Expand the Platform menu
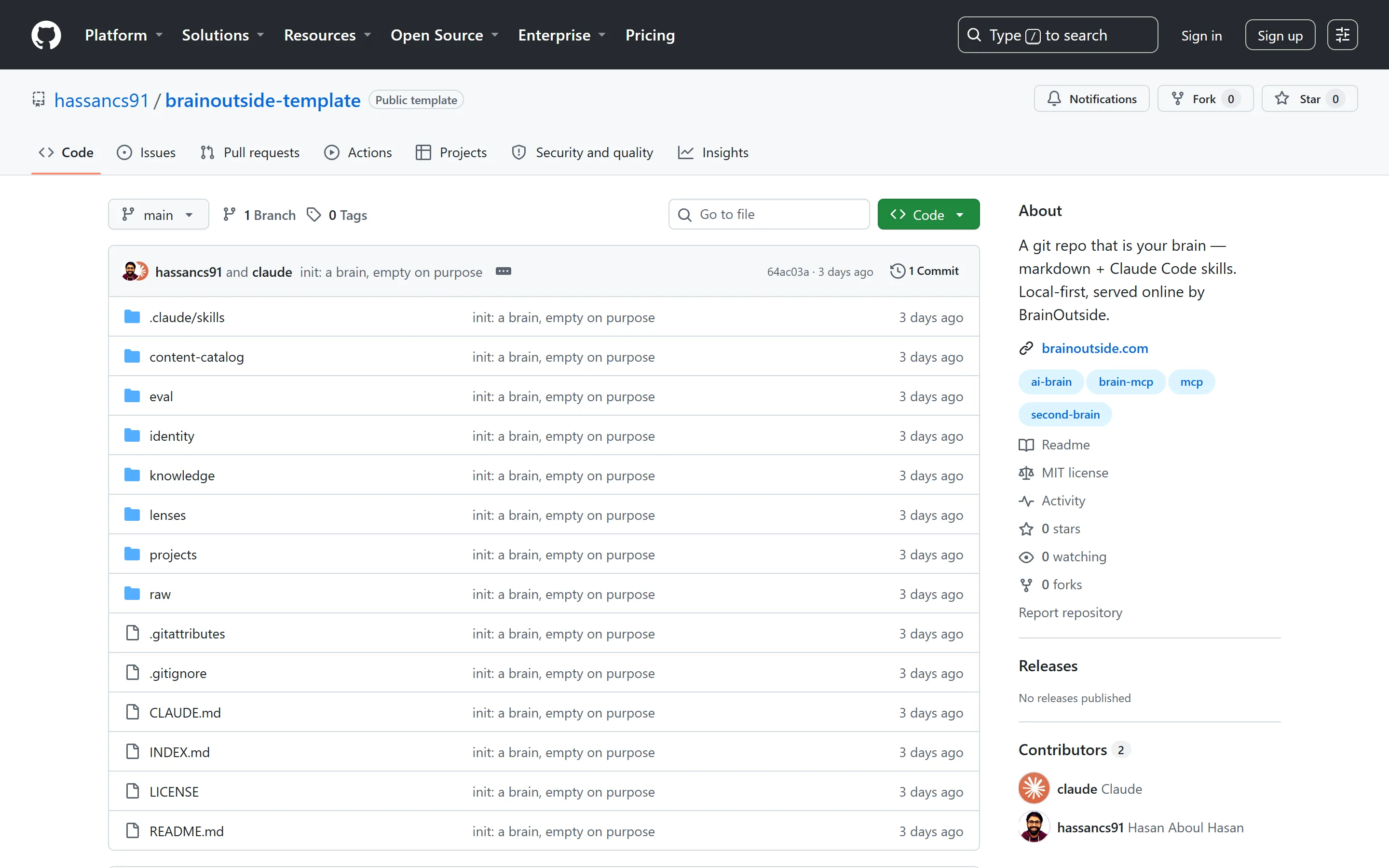 (x=123, y=35)
